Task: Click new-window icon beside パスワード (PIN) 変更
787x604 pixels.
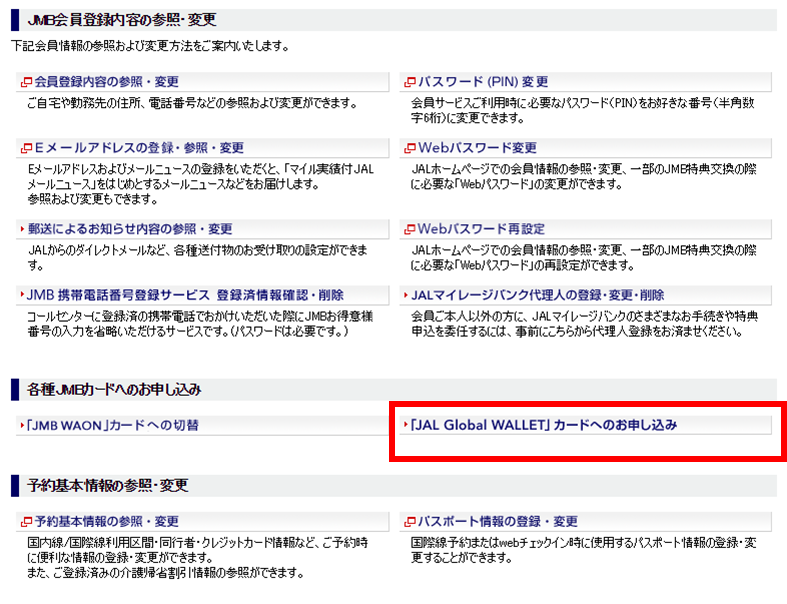Action: coord(410,82)
